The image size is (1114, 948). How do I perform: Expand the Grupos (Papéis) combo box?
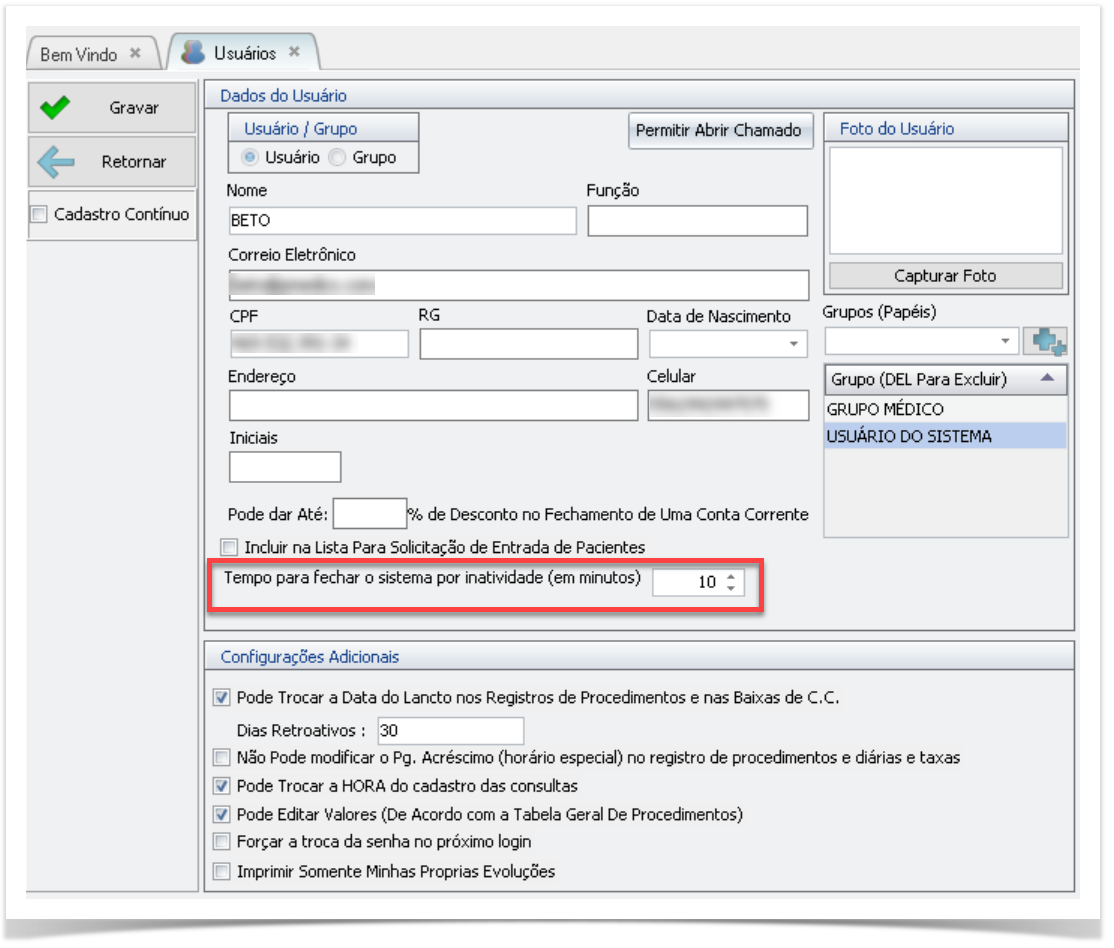click(1005, 342)
